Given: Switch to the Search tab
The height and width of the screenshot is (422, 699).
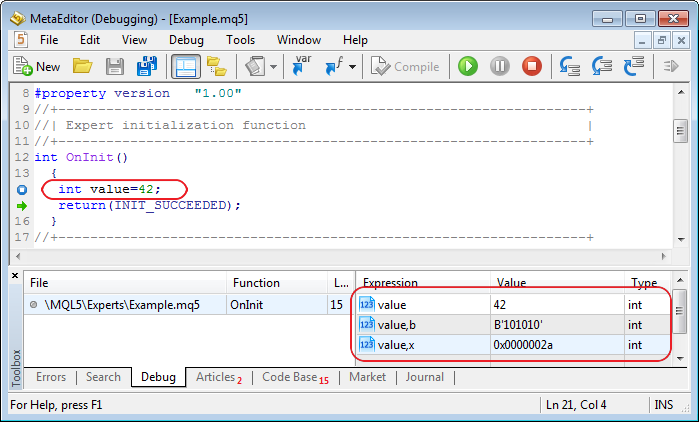Looking at the screenshot, I should pos(103,377).
